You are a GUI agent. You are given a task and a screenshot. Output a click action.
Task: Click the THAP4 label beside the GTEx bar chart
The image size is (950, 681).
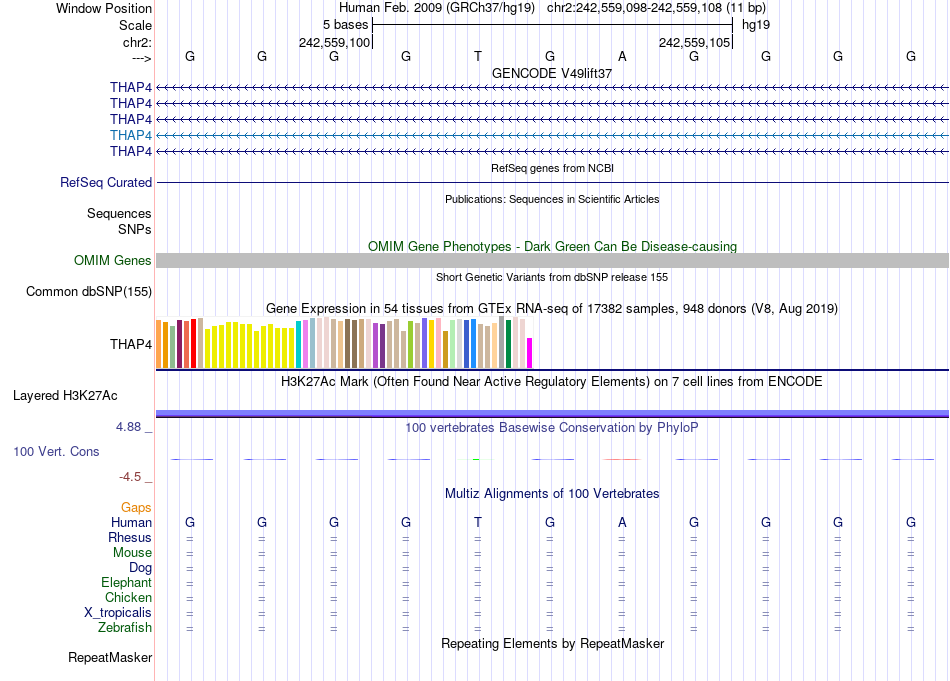(131, 344)
